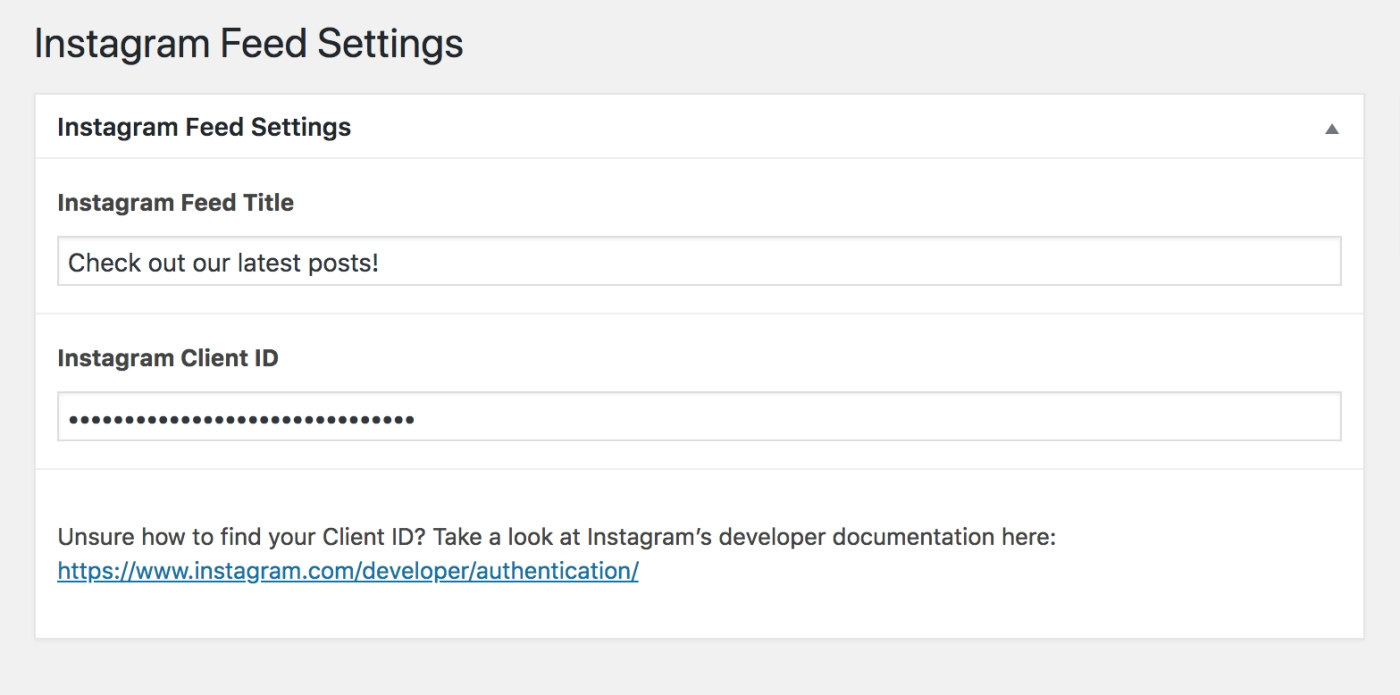This screenshot has width=1400, height=695.
Task: Click the masked dots in Client ID field
Action: [240, 419]
